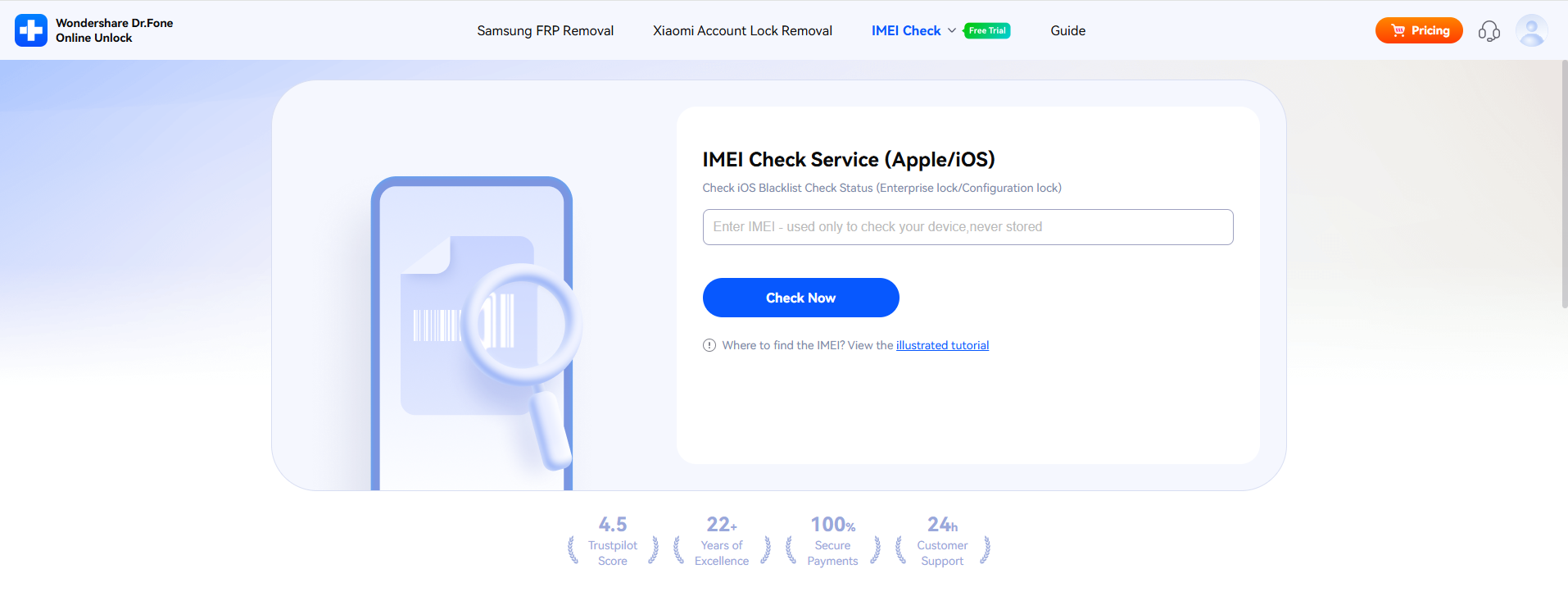
Task: Select the IMEI Check menu item
Action: pos(906,30)
